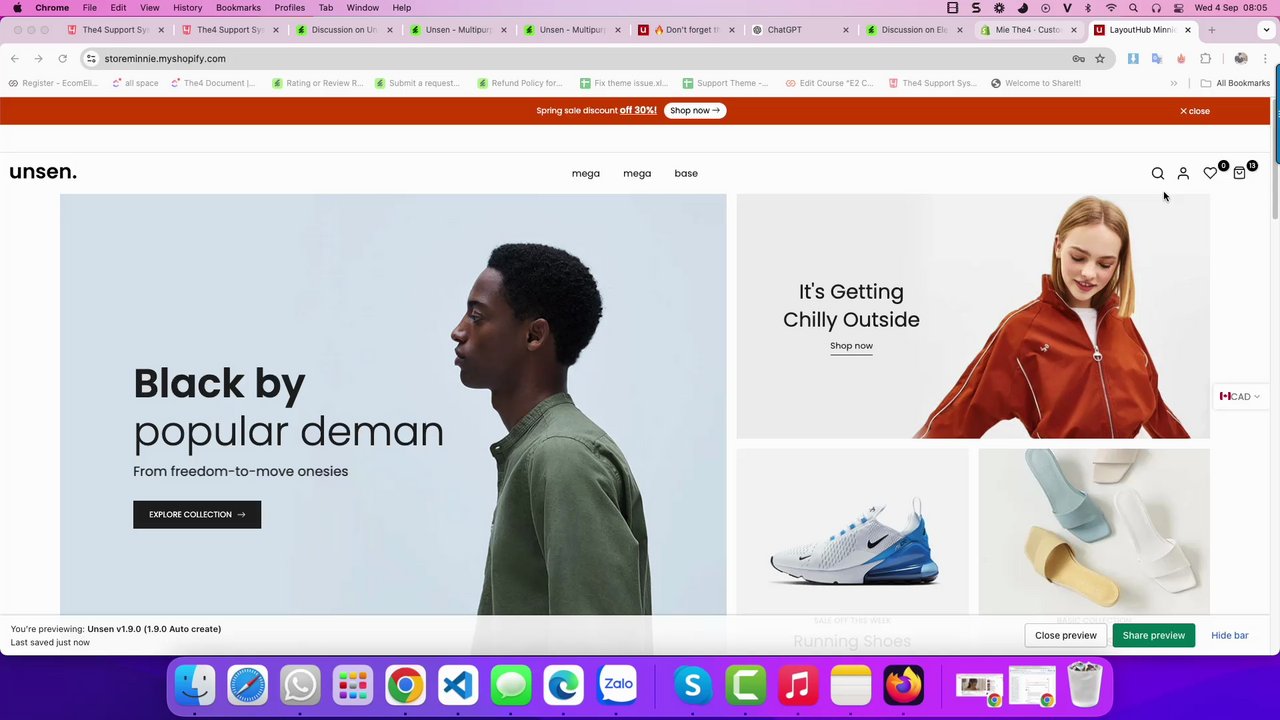Open Safari from the Dock
Image resolution: width=1280 pixels, height=720 pixels.
(x=248, y=686)
